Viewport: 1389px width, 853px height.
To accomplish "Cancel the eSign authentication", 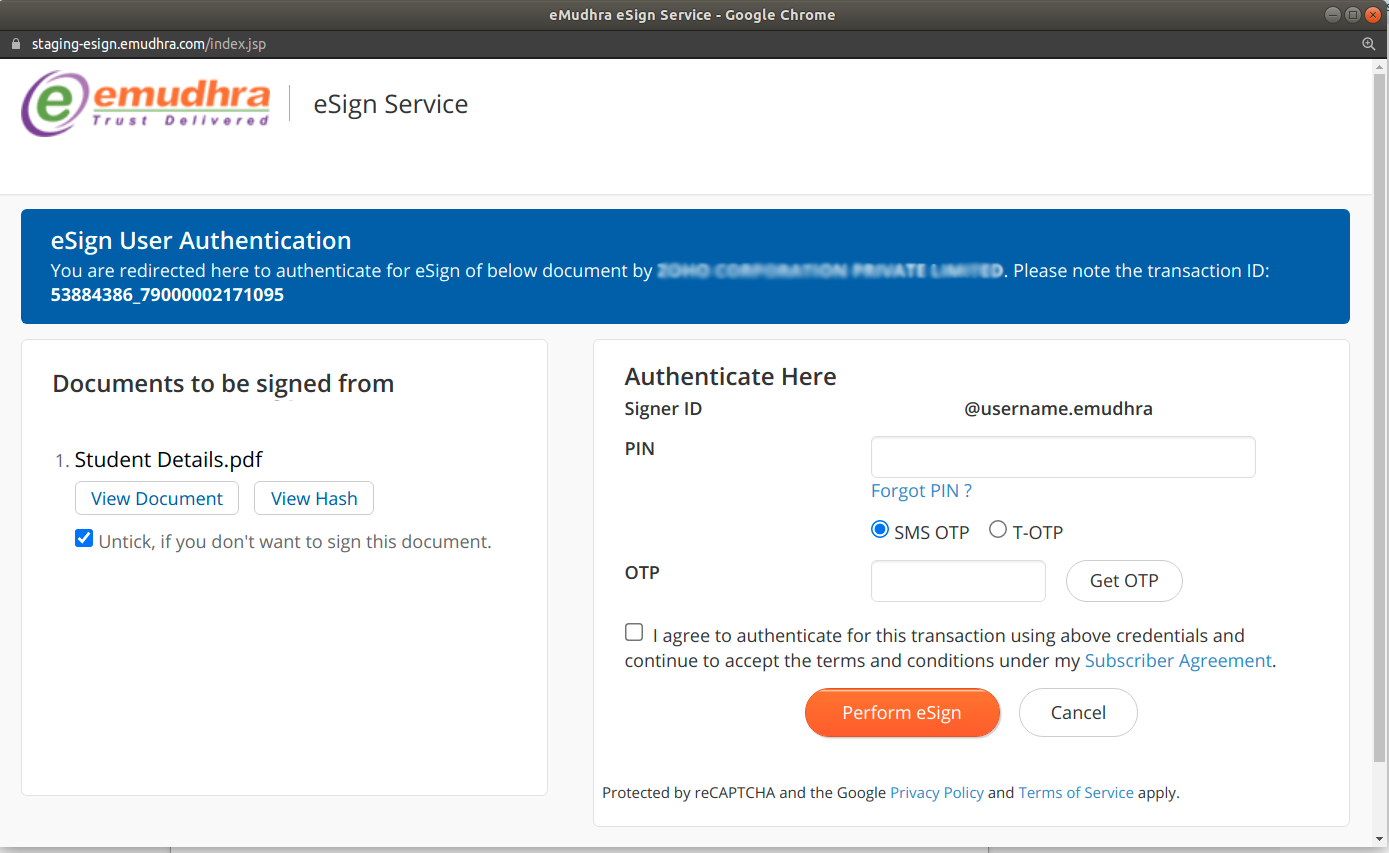I will click(x=1078, y=713).
